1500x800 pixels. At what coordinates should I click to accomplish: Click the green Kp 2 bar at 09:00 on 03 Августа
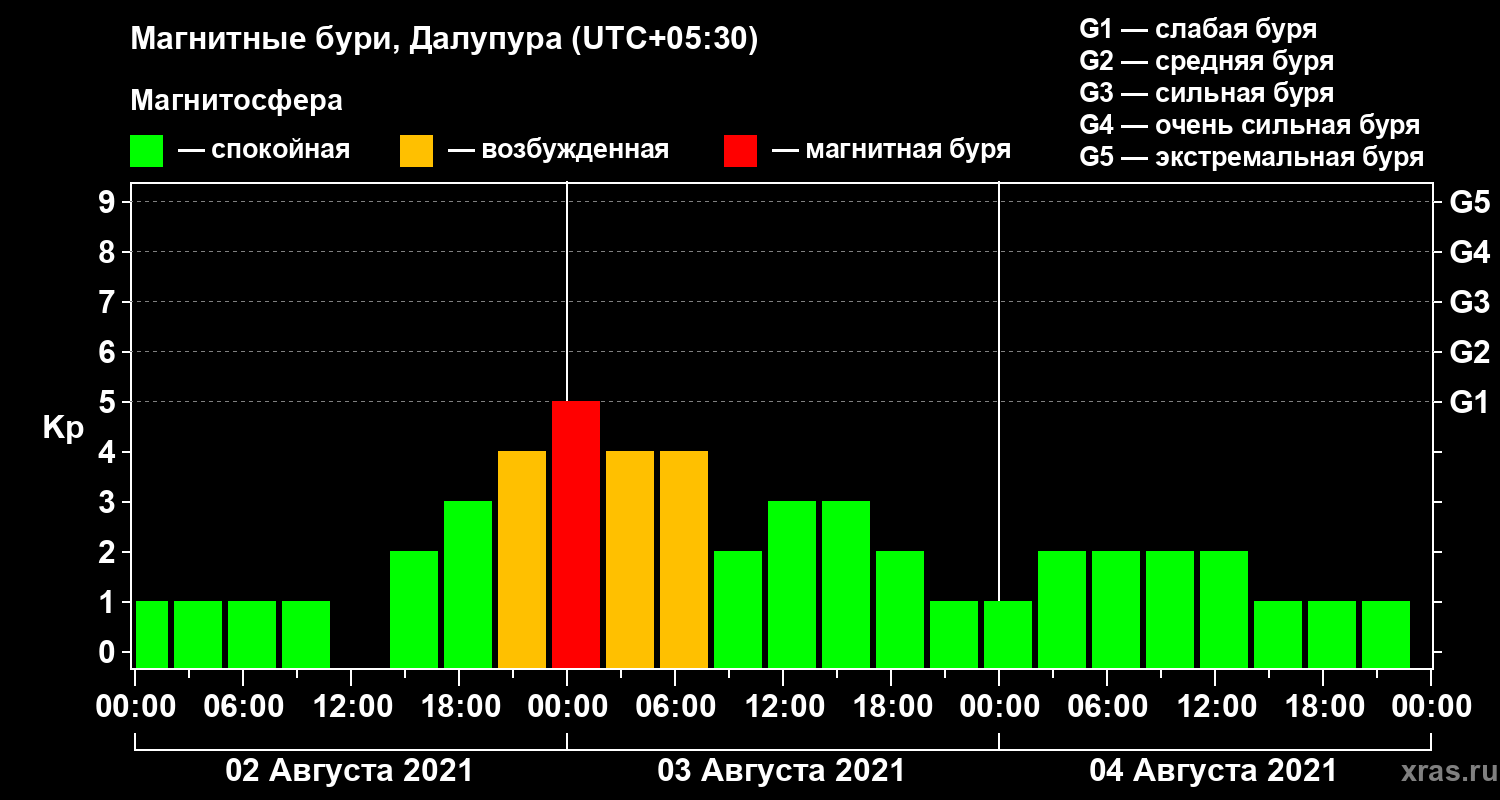(x=738, y=609)
